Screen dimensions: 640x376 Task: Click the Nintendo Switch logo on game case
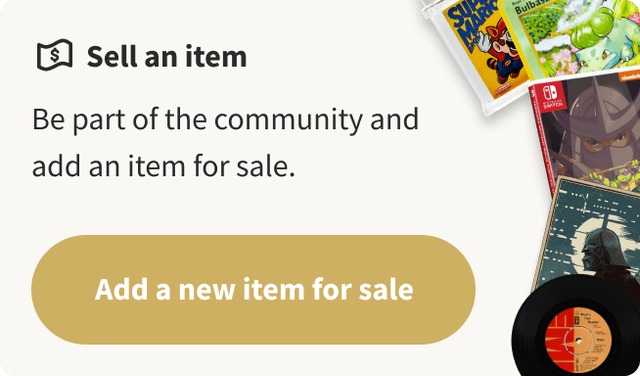tap(549, 97)
